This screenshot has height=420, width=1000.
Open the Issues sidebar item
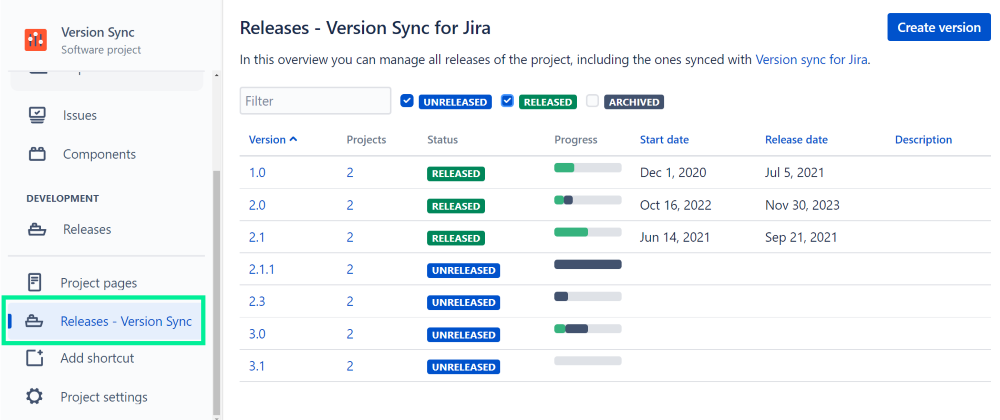pyautogui.click(x=80, y=115)
